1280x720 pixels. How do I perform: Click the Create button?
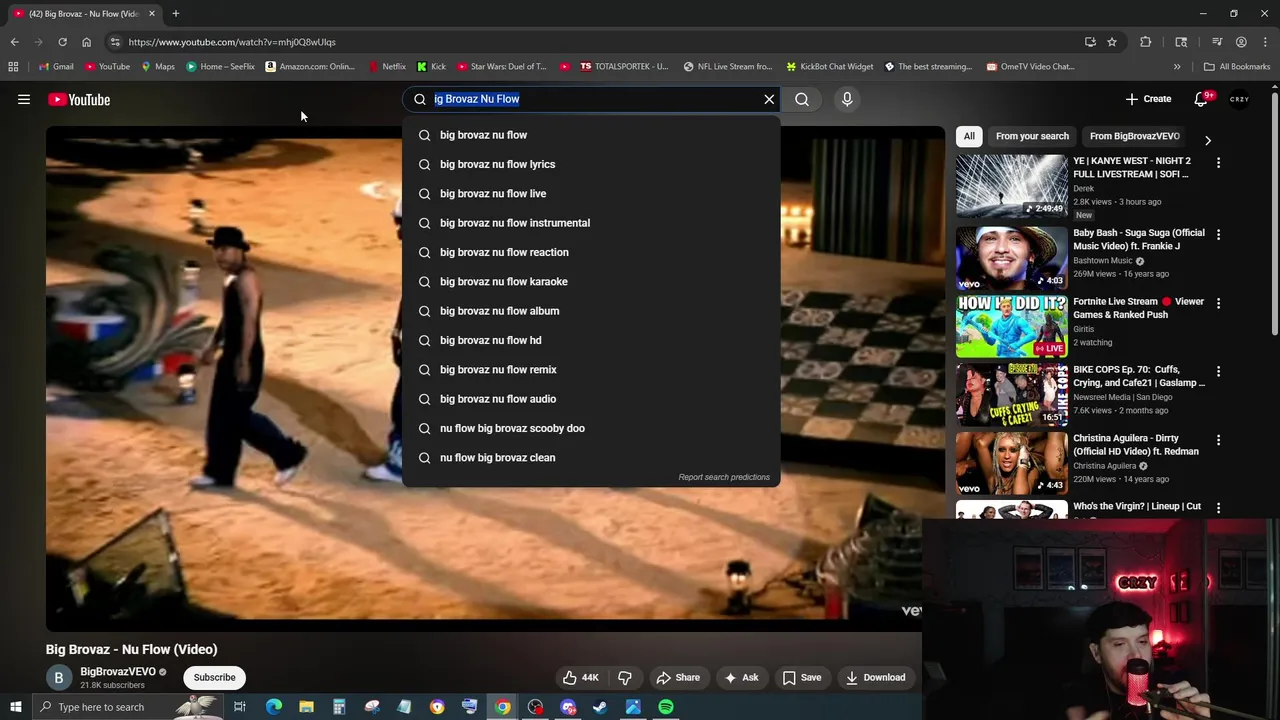pyautogui.click(x=1148, y=99)
